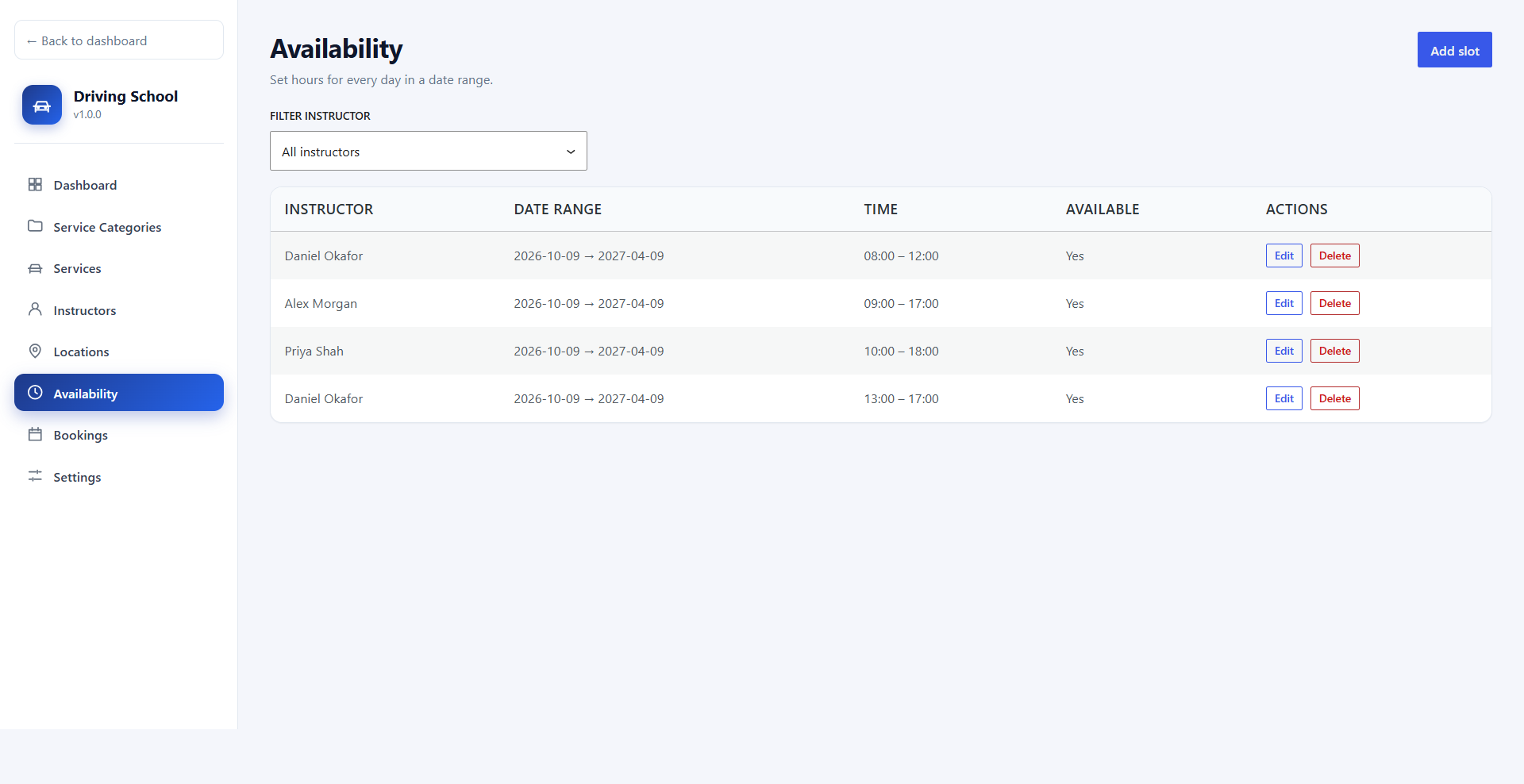Open the Locations menu entry
Viewport: 1524px width, 784px height.
pyautogui.click(x=119, y=352)
